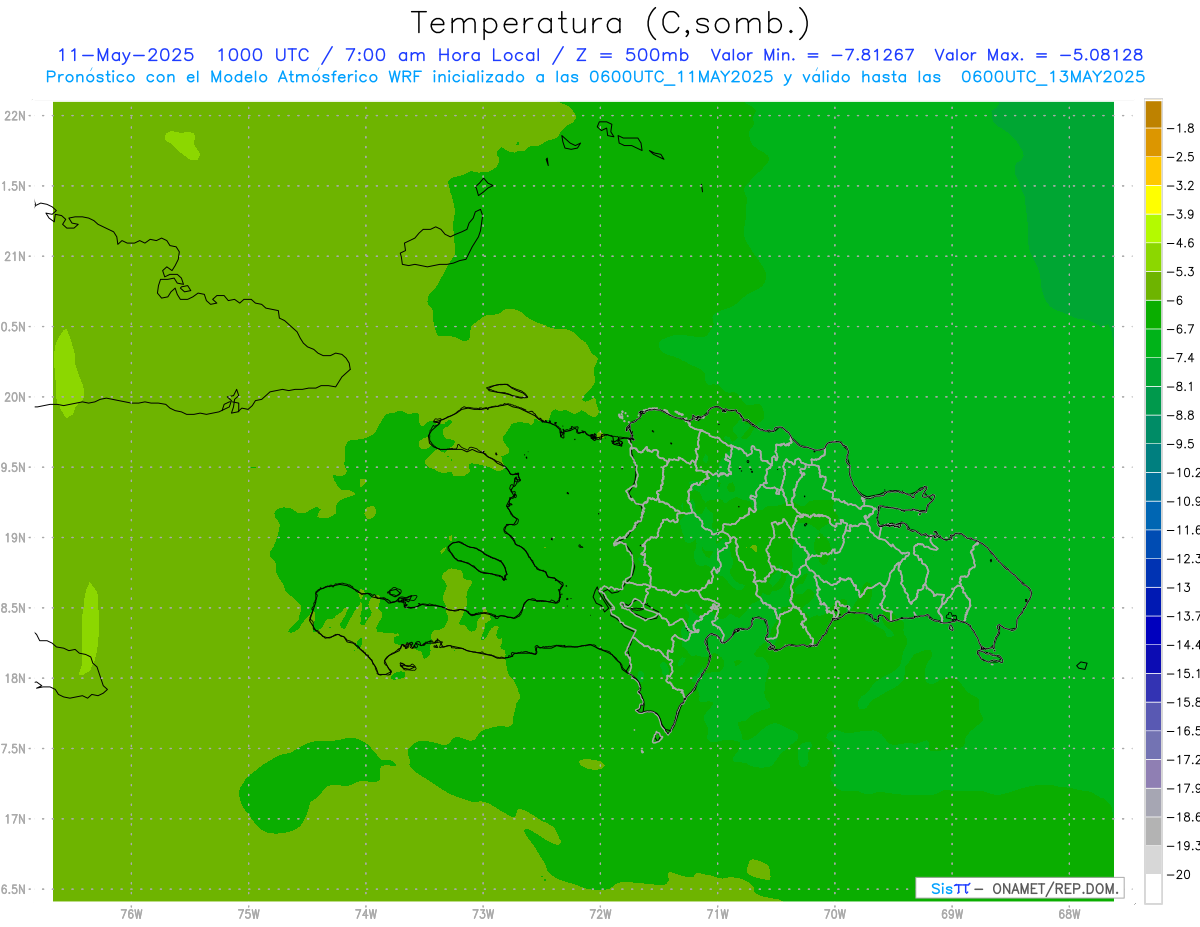Click the "-16.5" colorbar value
1200x927 pixels.
point(1183,731)
